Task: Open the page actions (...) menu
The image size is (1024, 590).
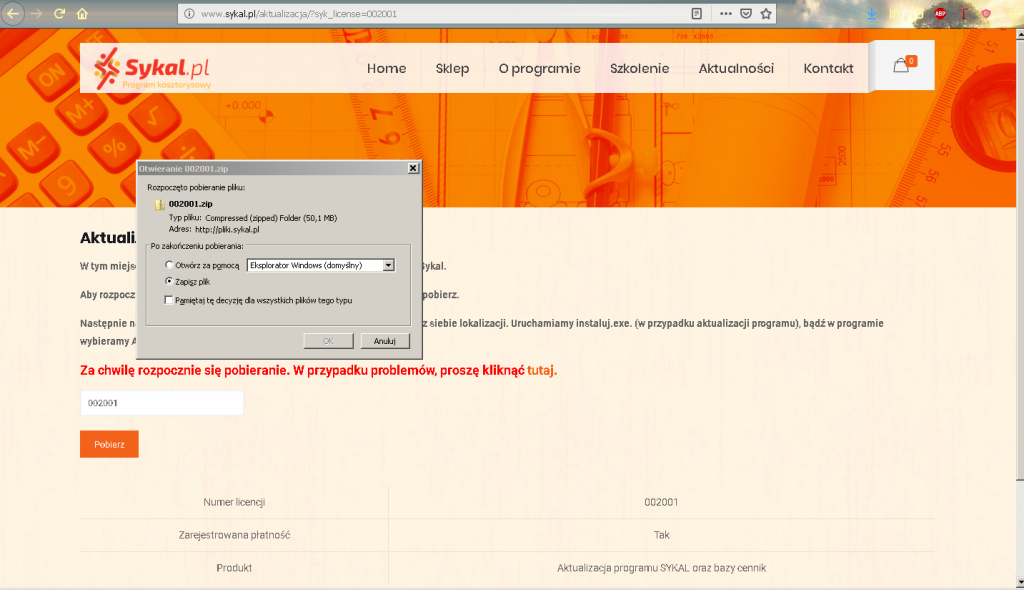Action: point(726,13)
